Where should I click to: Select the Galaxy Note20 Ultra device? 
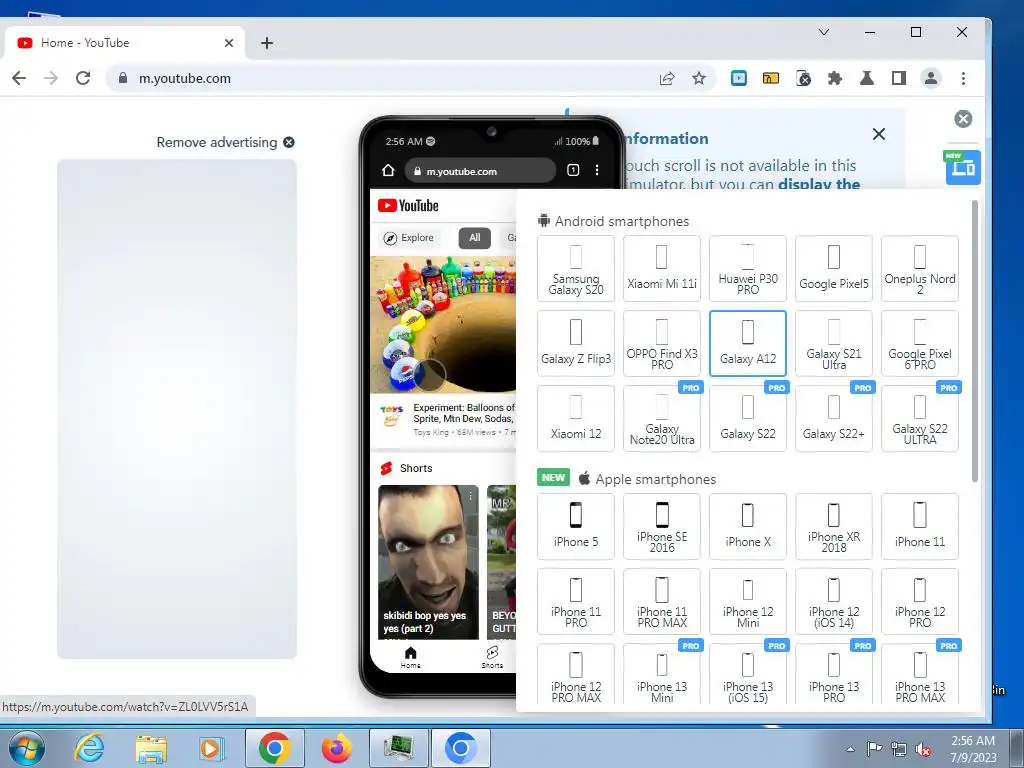(662, 419)
